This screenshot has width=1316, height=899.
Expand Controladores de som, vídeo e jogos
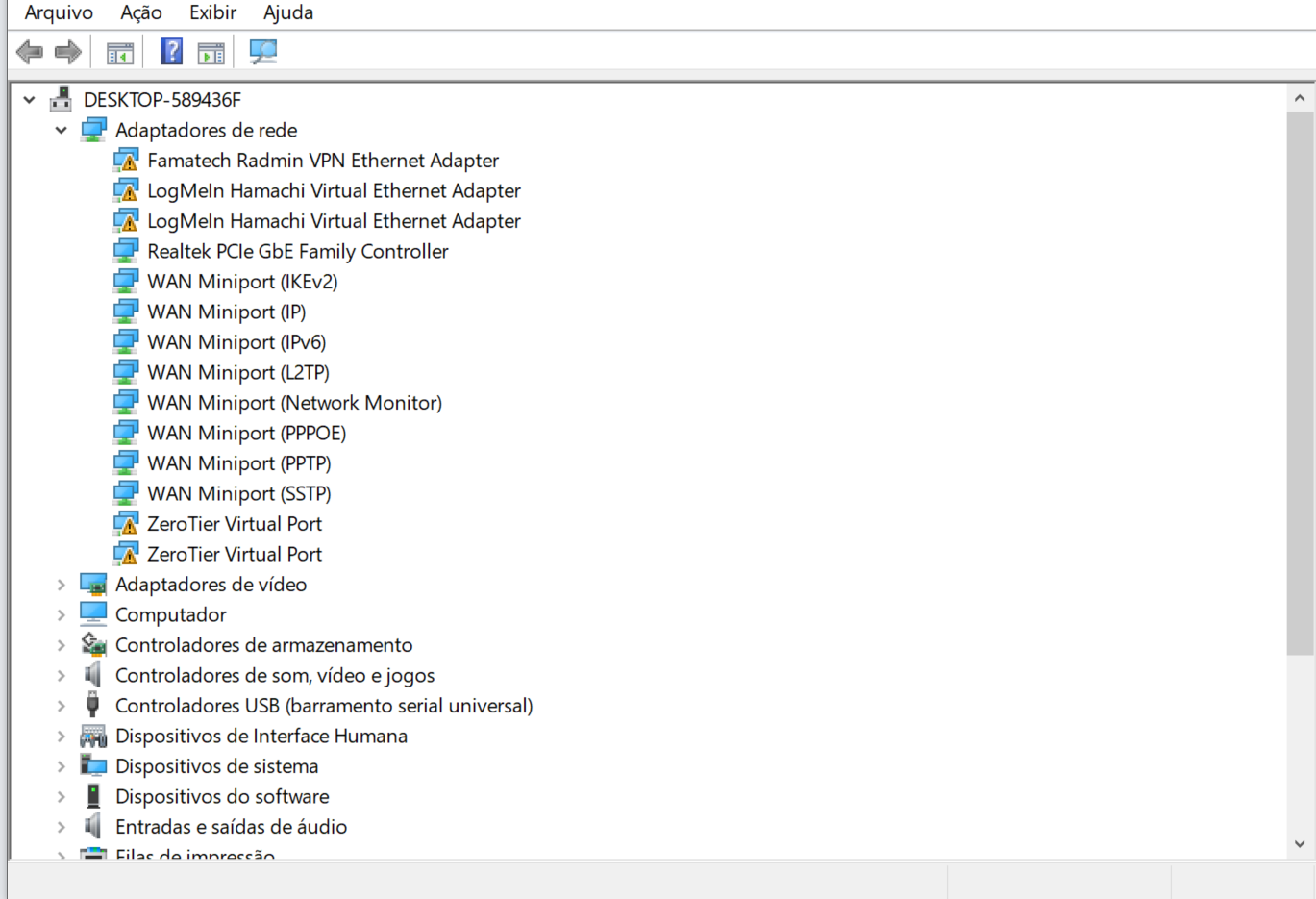(x=62, y=675)
